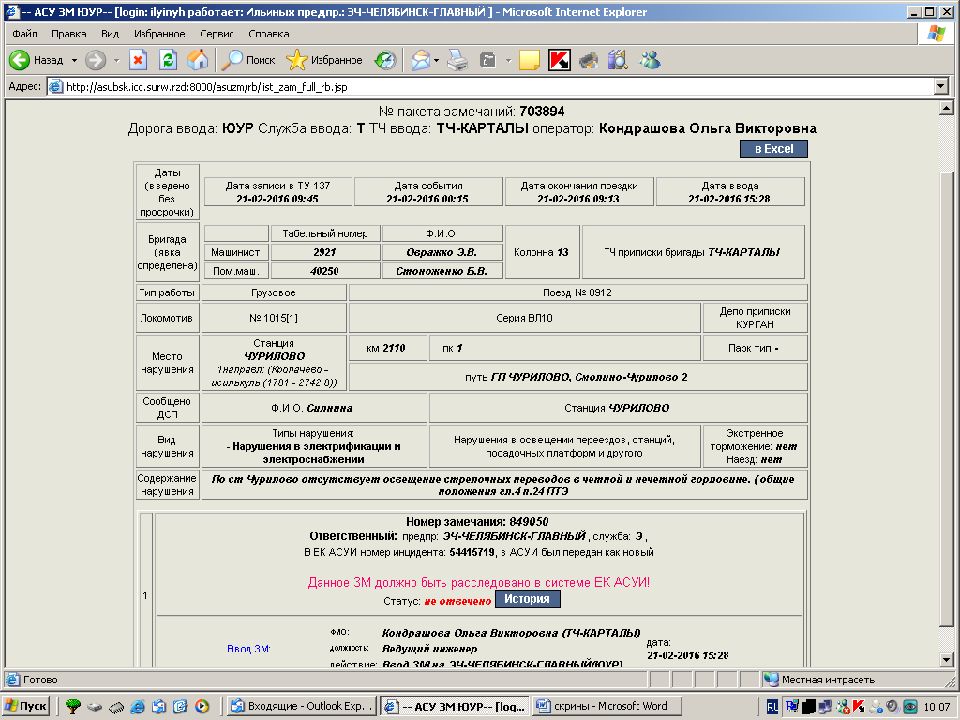Viewport: 960px width, 720px height.
Task: Click the не отвечено status text
Action: (458, 601)
